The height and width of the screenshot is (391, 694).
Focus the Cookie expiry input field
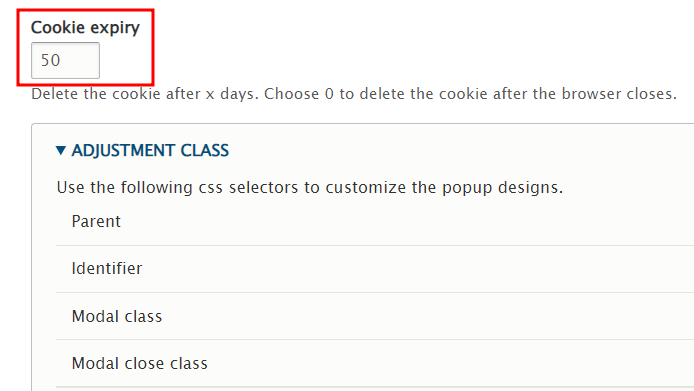point(66,61)
